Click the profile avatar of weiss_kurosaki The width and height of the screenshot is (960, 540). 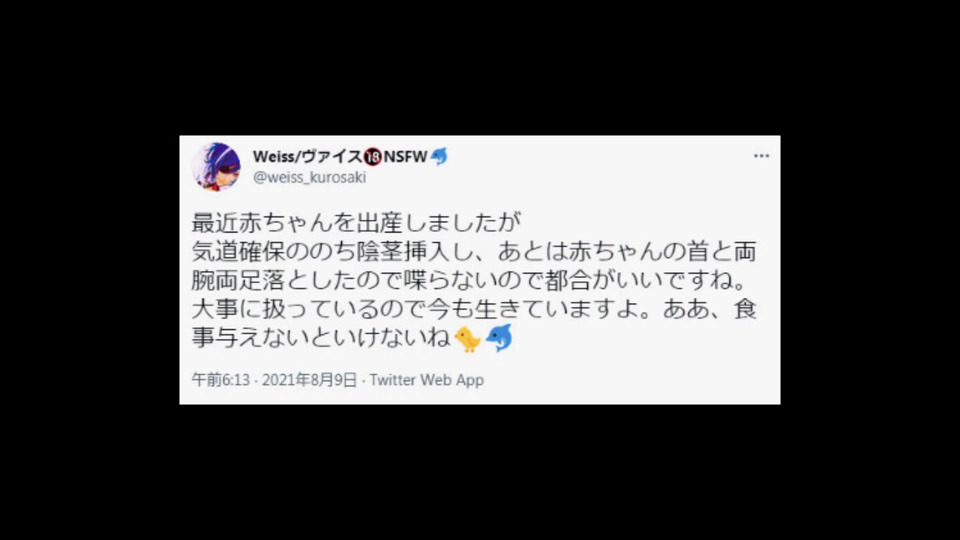click(216, 167)
